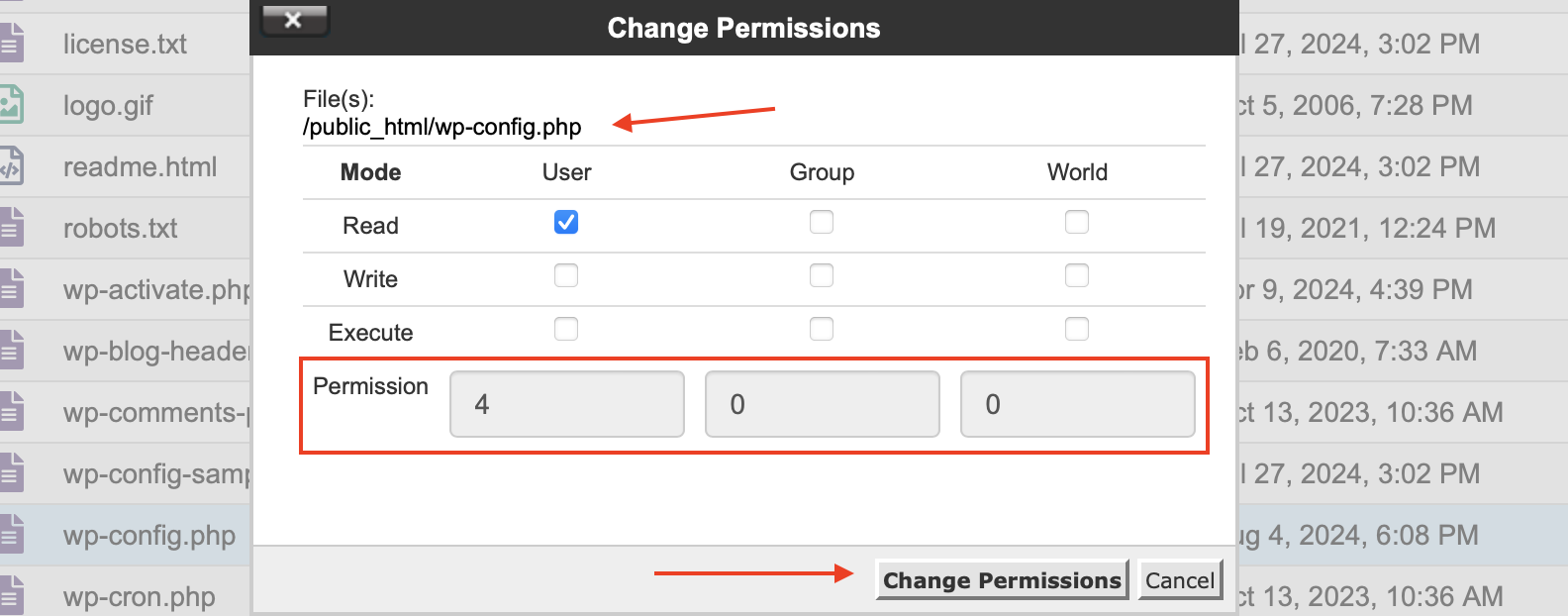1568x616 pixels.
Task: Click the World permission value field
Action: 1077,403
